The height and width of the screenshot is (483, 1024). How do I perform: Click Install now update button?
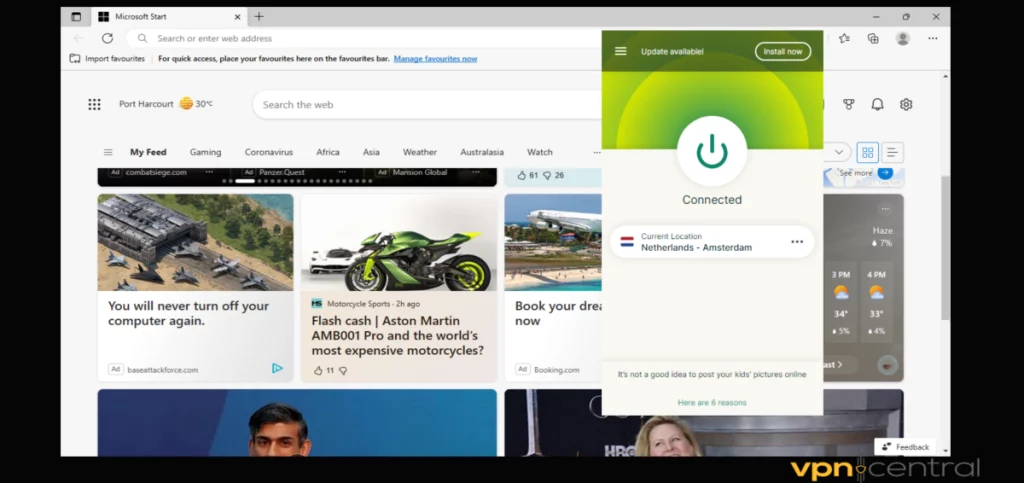(x=782, y=51)
